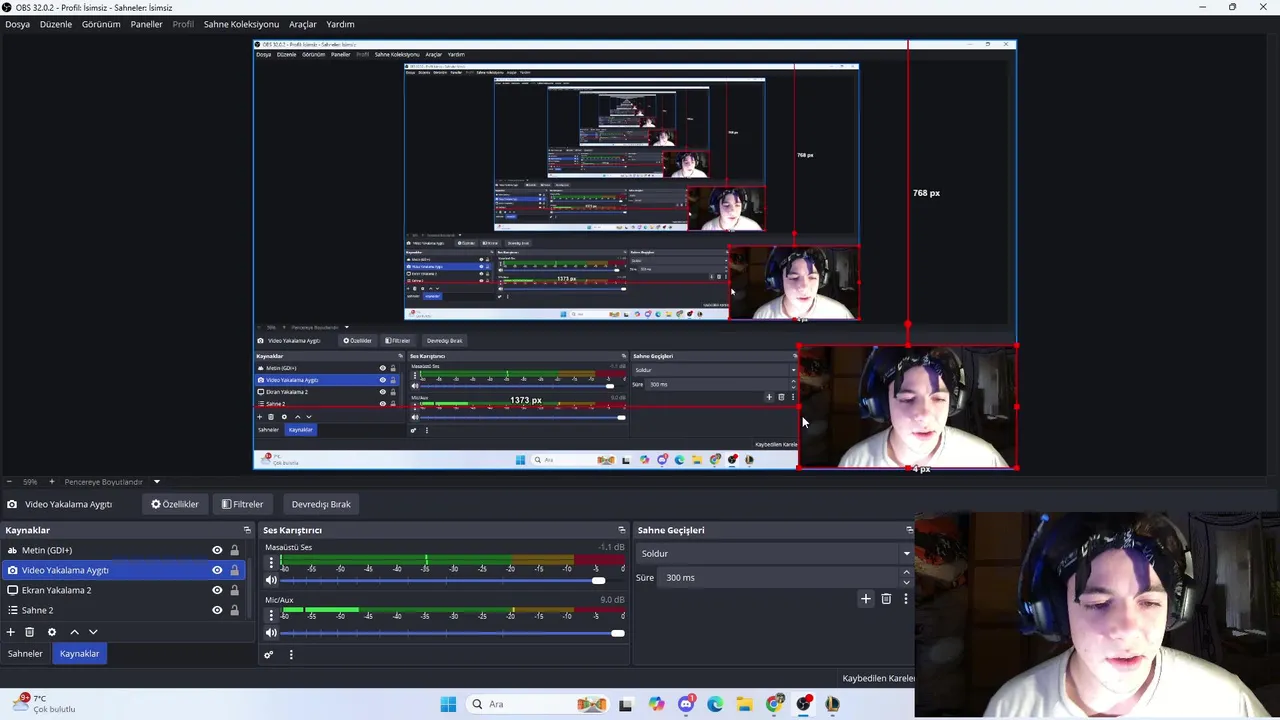Open Mic/Aux three-dot options menu
The width and height of the screenshot is (1280, 720).
270,615
